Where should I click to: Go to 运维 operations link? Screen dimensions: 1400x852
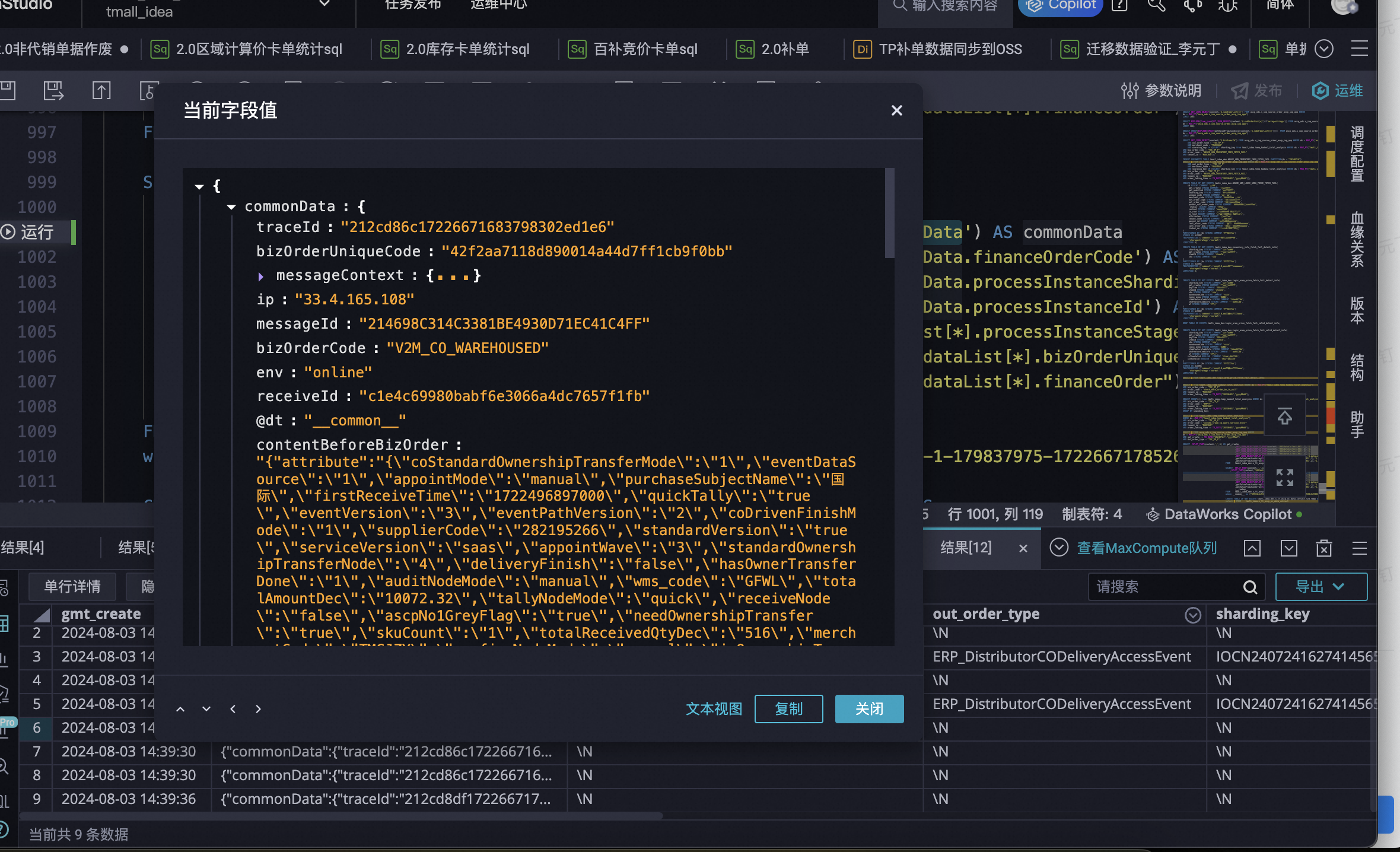tap(1337, 91)
